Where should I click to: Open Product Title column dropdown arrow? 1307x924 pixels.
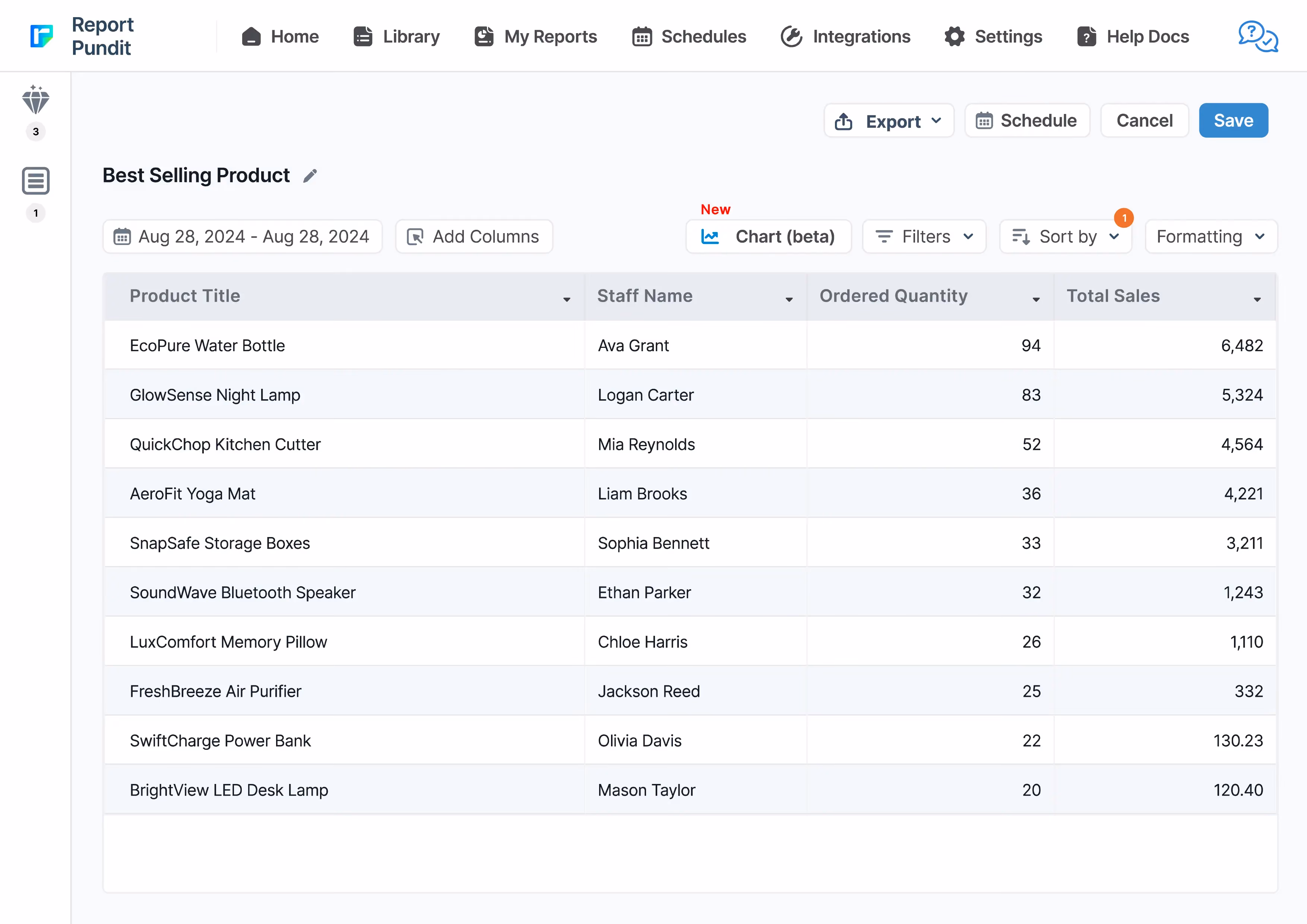click(567, 300)
